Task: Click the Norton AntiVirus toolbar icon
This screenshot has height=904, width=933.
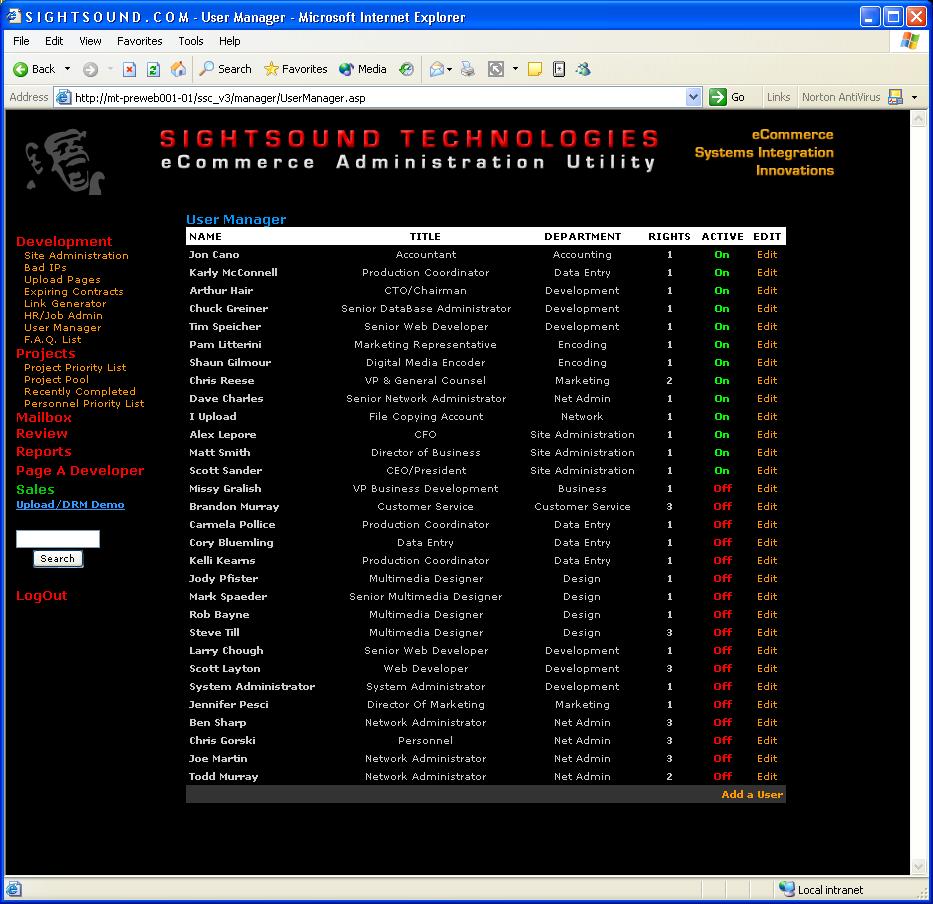Action: (x=895, y=97)
